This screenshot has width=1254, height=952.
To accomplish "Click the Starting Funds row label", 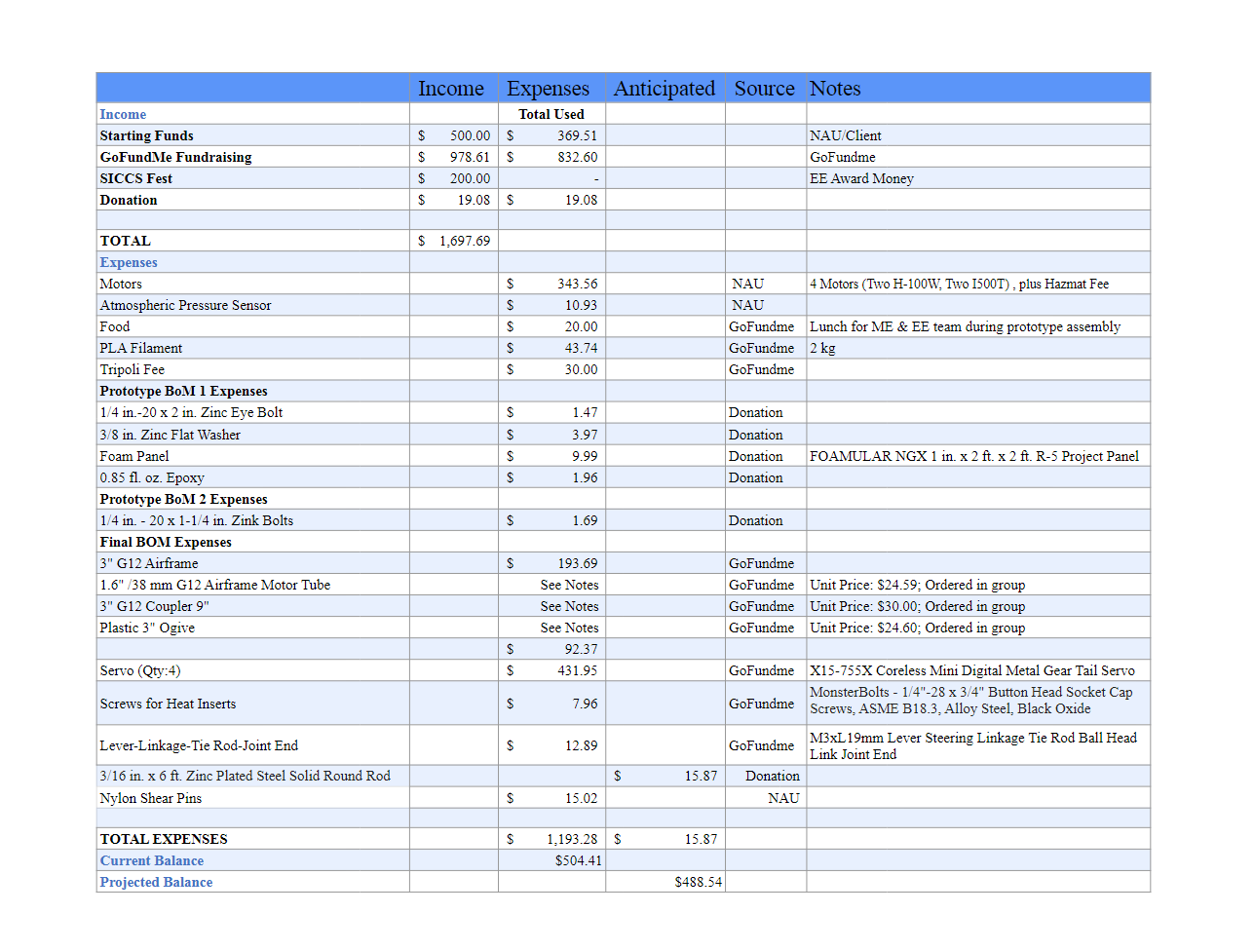I will [146, 136].
